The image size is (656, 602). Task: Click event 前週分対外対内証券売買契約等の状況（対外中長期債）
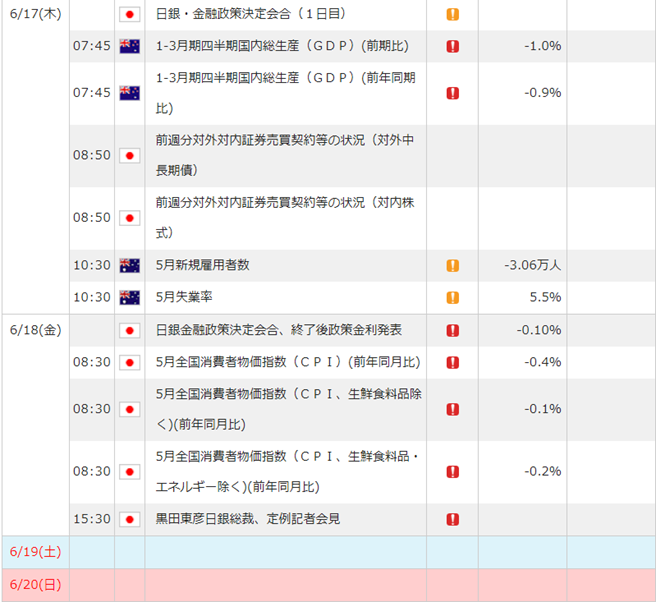pos(285,155)
